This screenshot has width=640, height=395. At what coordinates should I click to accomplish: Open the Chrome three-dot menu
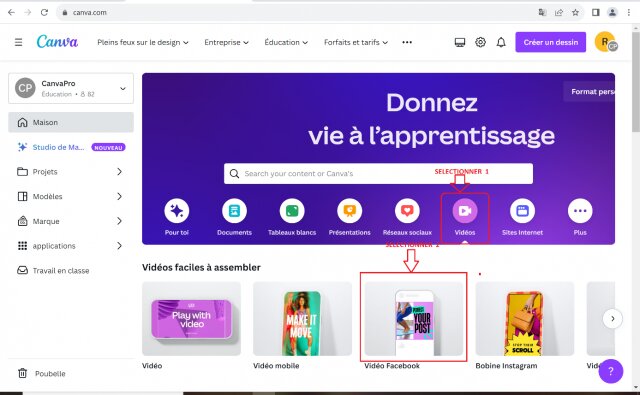pyautogui.click(x=629, y=12)
